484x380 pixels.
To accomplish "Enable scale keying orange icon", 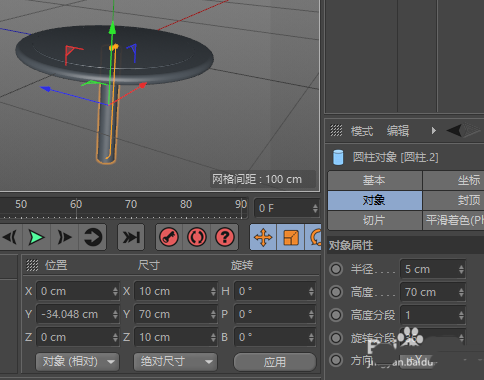I will click(291, 237).
